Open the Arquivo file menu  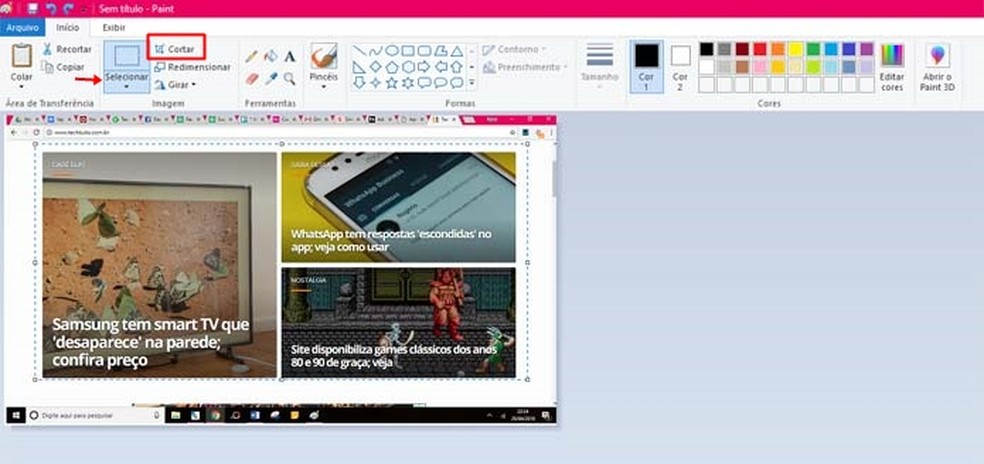coord(23,28)
